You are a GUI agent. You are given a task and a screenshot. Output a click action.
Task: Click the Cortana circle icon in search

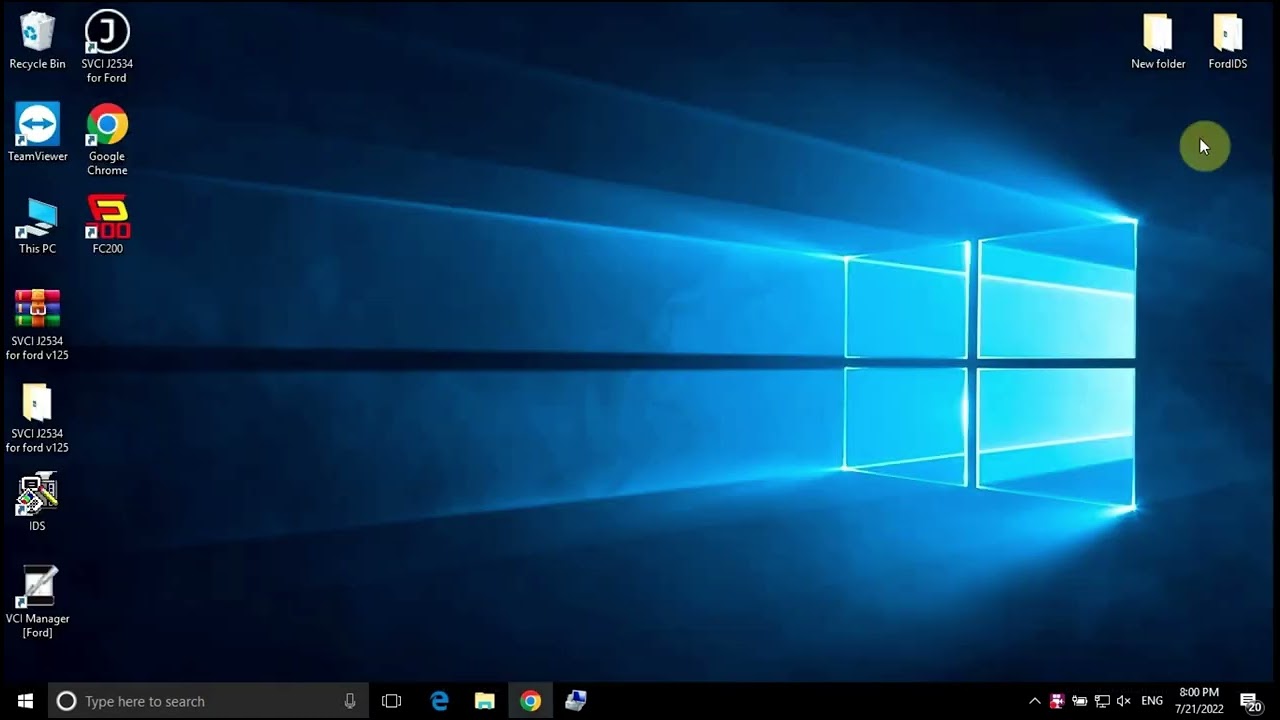(66, 701)
